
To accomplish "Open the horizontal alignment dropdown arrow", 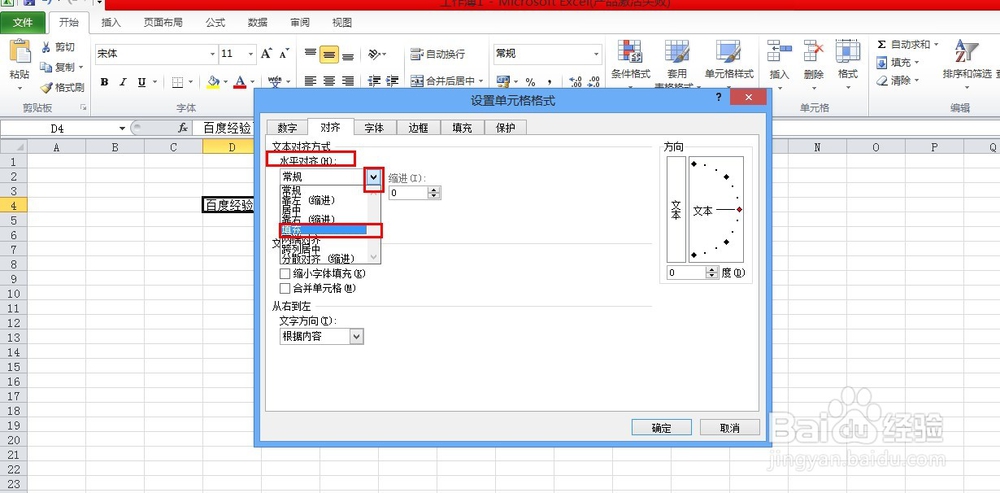I will pos(374,177).
